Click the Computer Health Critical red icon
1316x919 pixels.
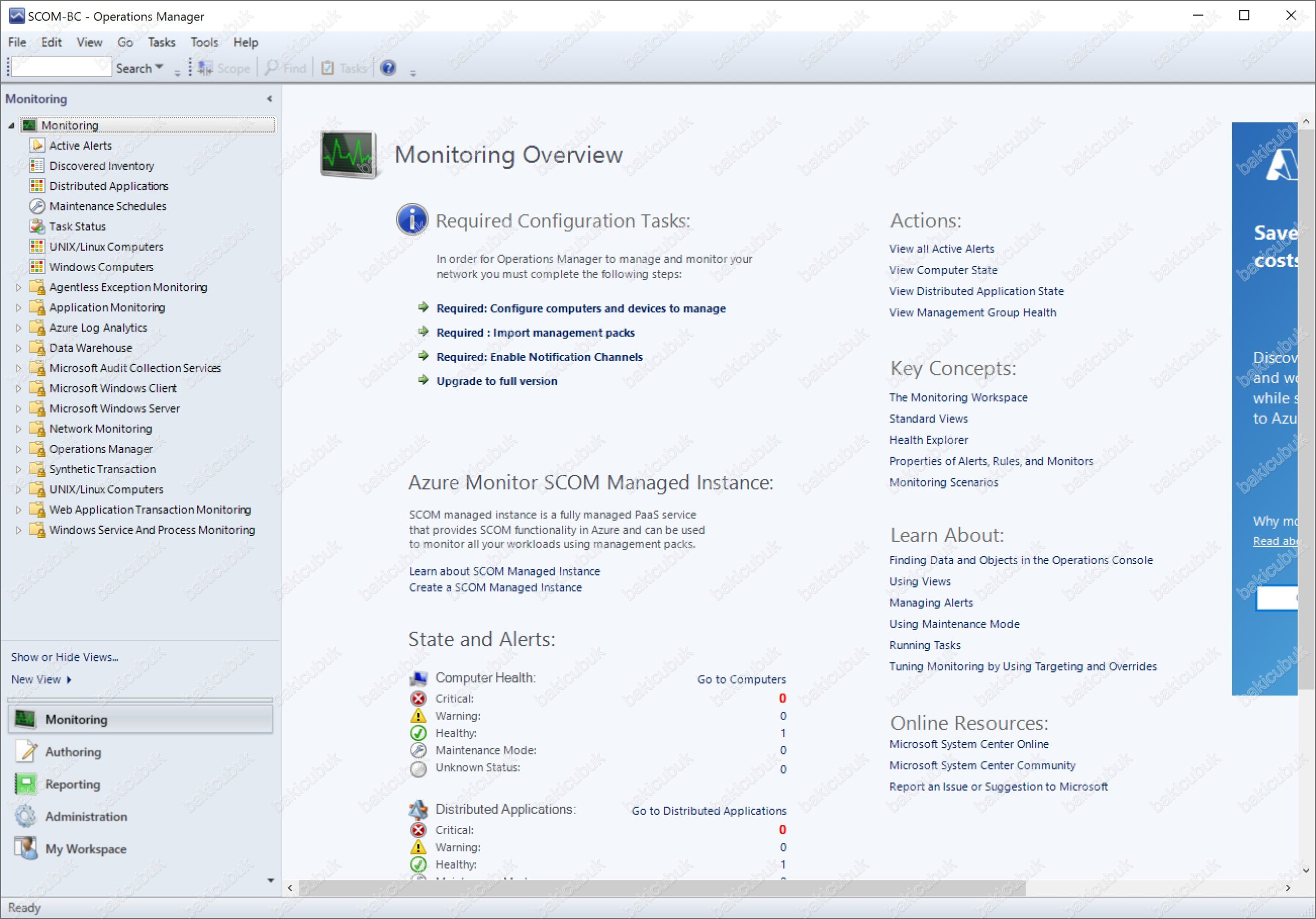click(418, 698)
